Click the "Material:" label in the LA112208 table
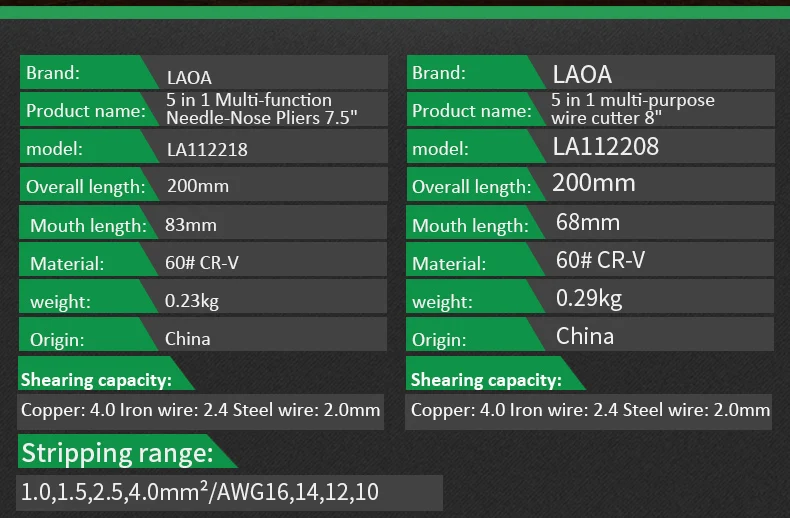This screenshot has height=518, width=790. pos(449,264)
